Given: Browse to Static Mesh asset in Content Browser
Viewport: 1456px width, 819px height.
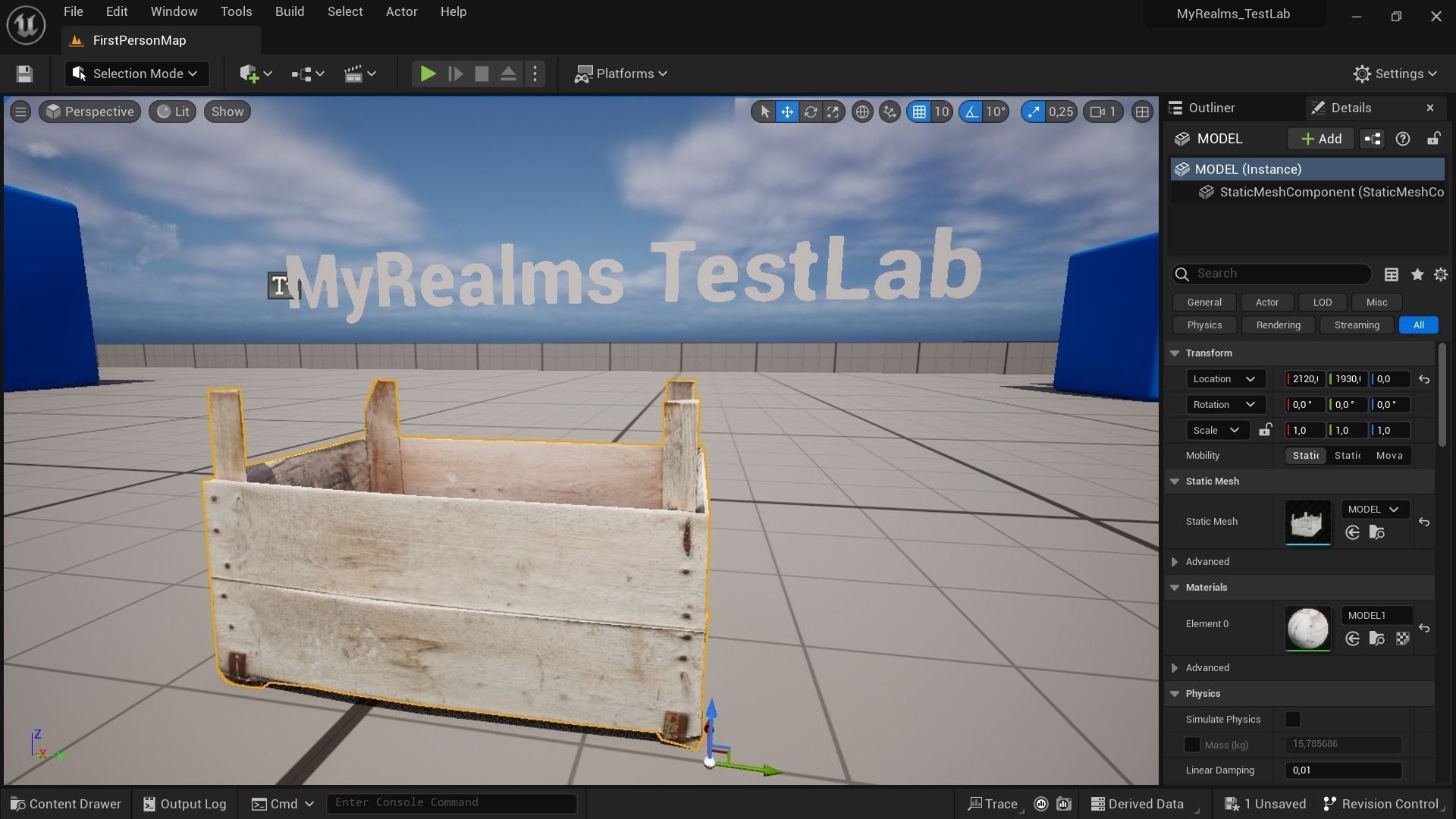Looking at the screenshot, I should click(1377, 533).
